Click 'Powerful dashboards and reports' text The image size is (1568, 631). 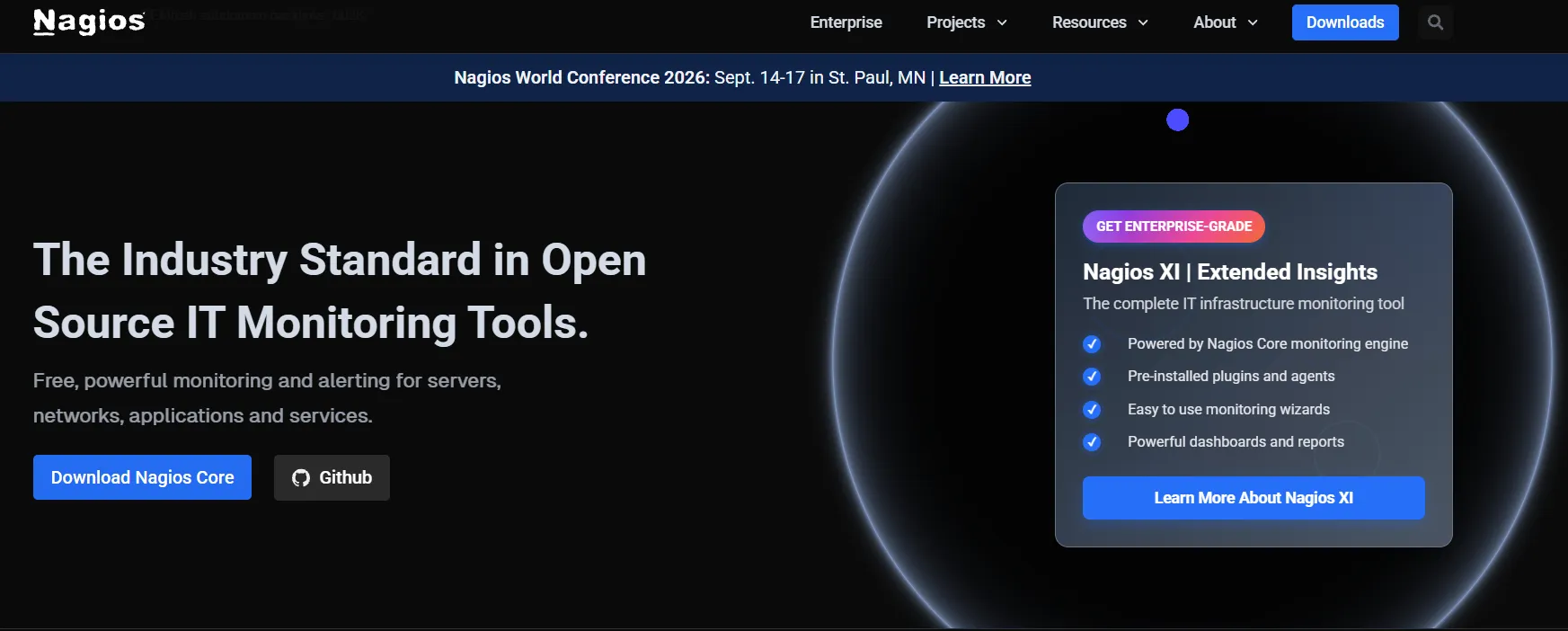pos(1236,442)
